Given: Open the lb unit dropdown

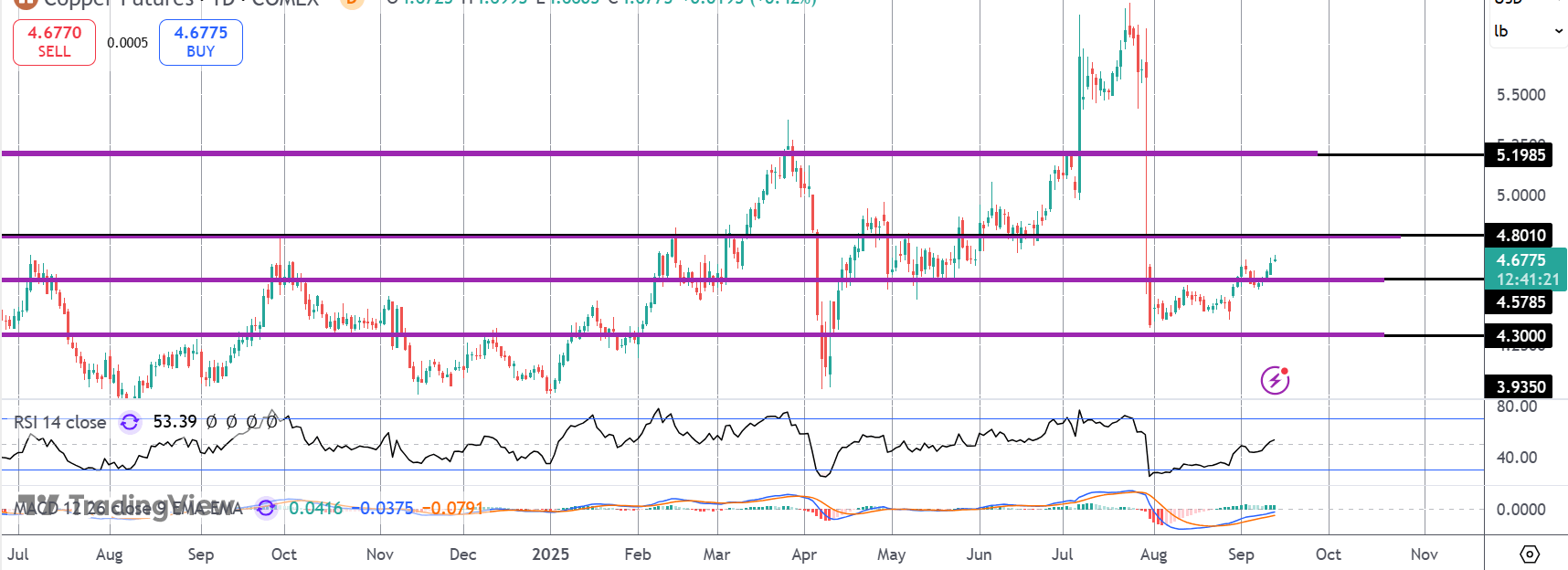Looking at the screenshot, I should pyautogui.click(x=1529, y=31).
